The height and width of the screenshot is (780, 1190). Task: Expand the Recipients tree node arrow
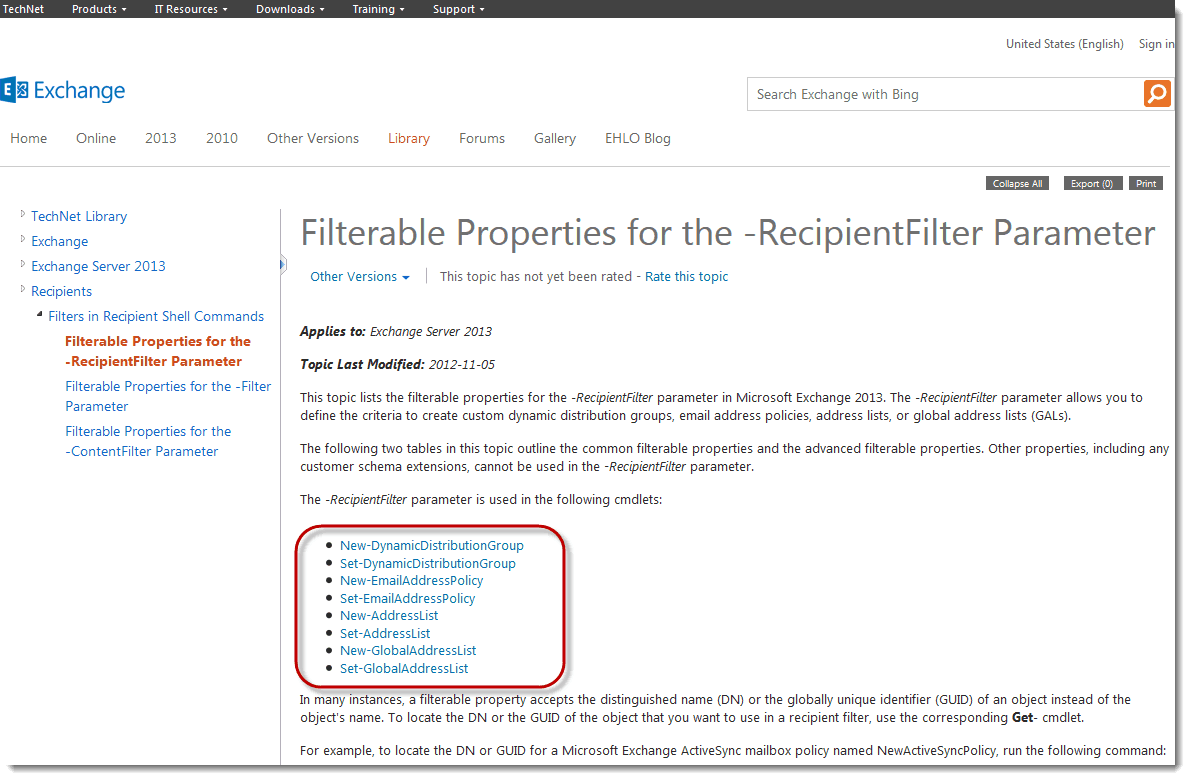coord(23,290)
